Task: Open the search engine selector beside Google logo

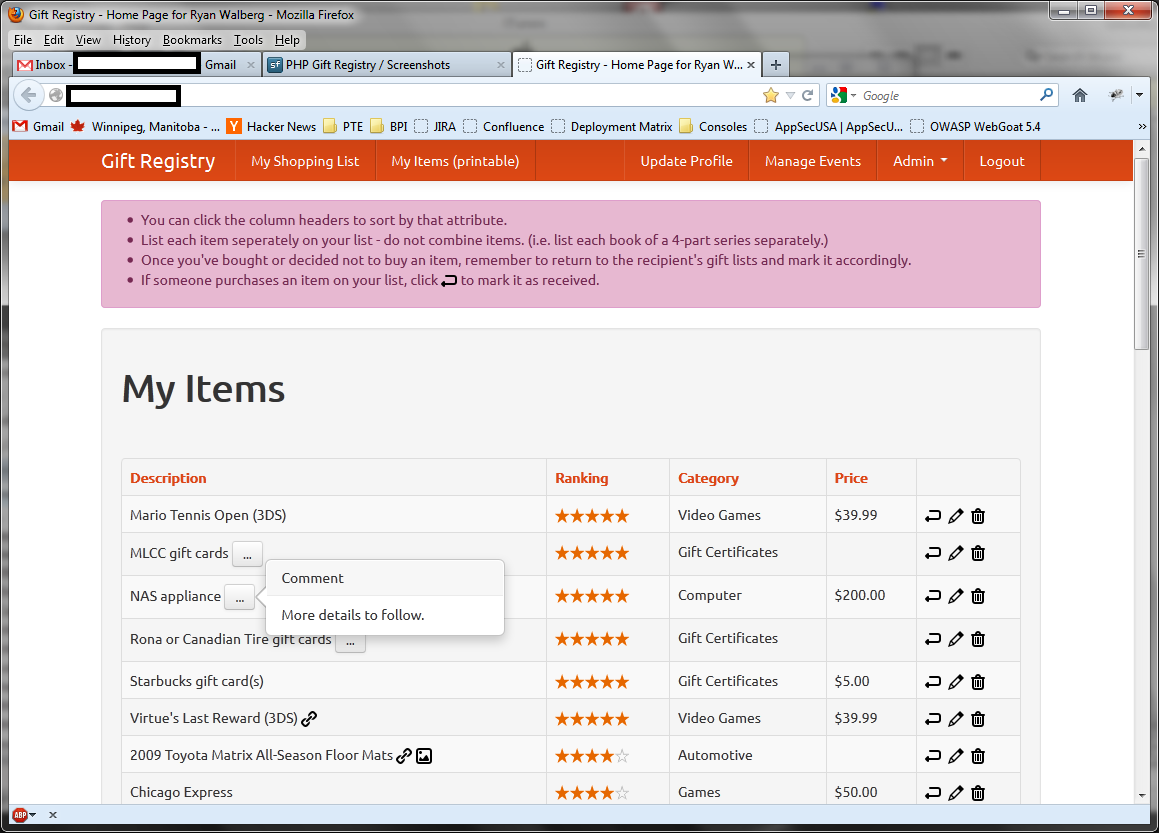Action: (841, 94)
